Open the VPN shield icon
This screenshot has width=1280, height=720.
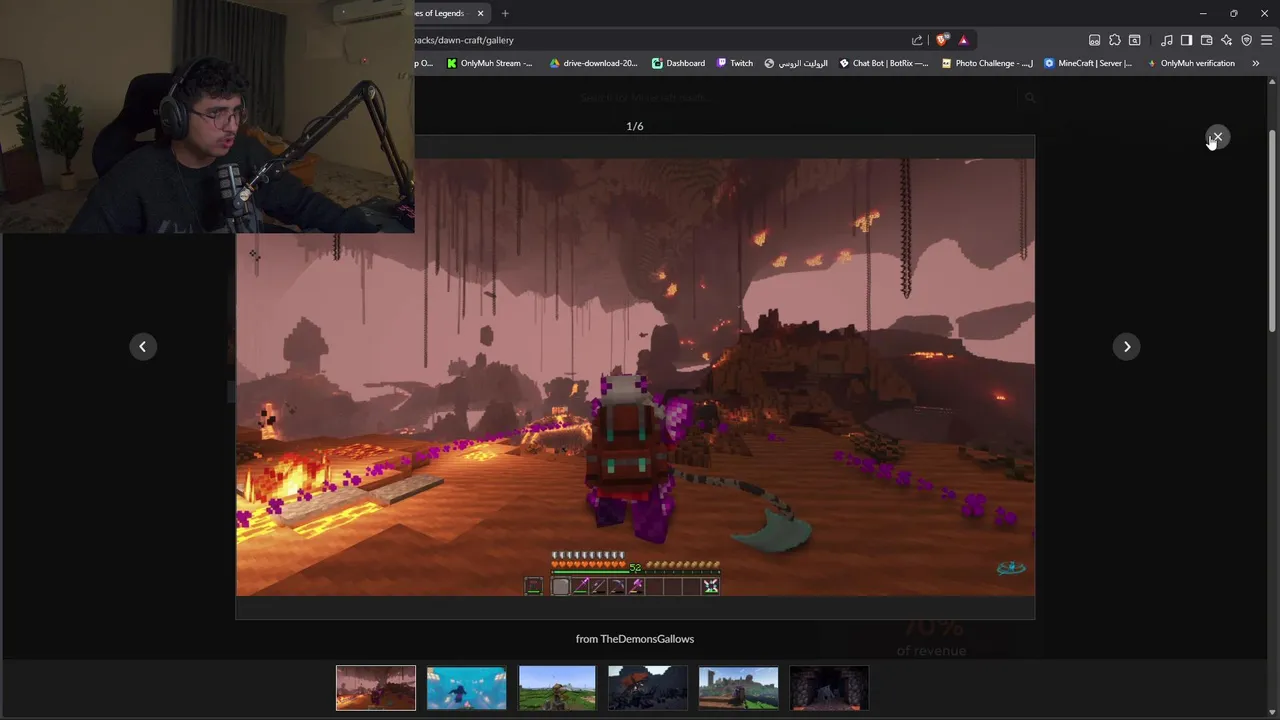coord(1246,40)
